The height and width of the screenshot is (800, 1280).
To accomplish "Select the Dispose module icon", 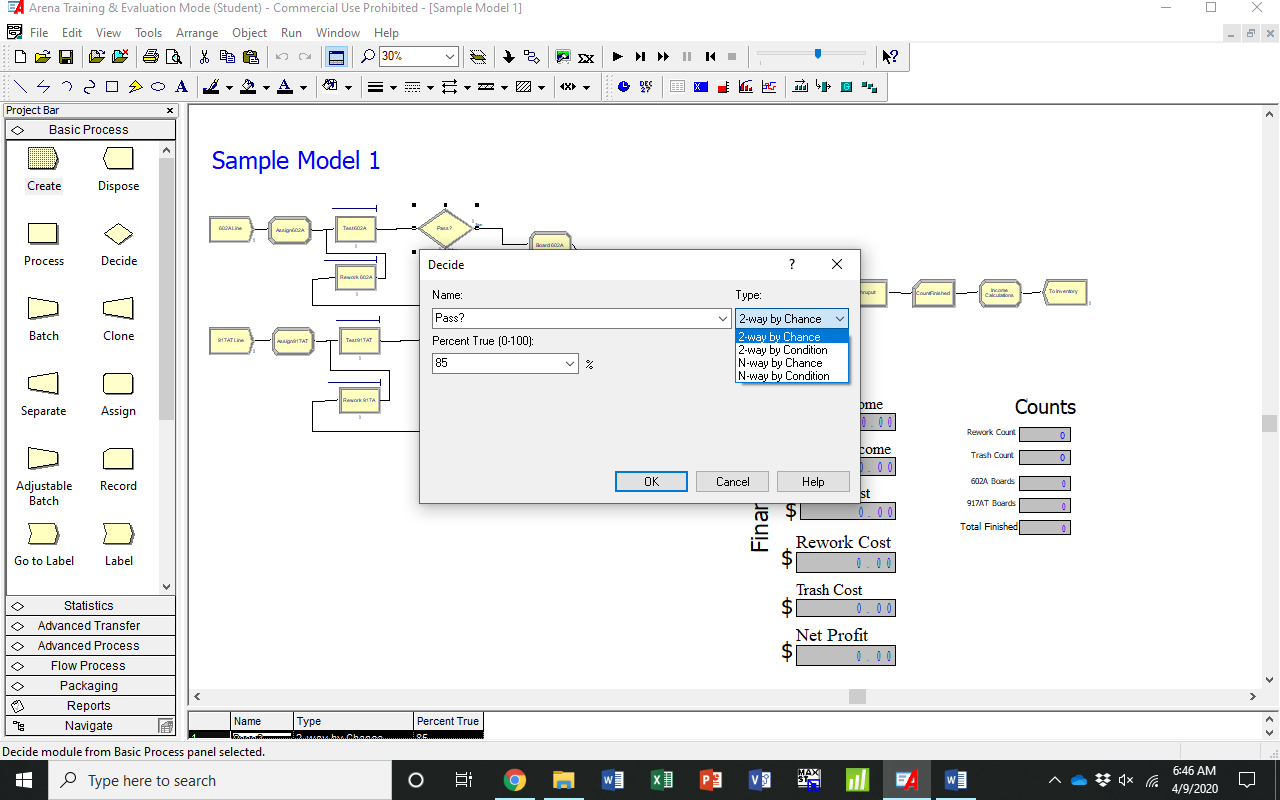I will (118, 158).
